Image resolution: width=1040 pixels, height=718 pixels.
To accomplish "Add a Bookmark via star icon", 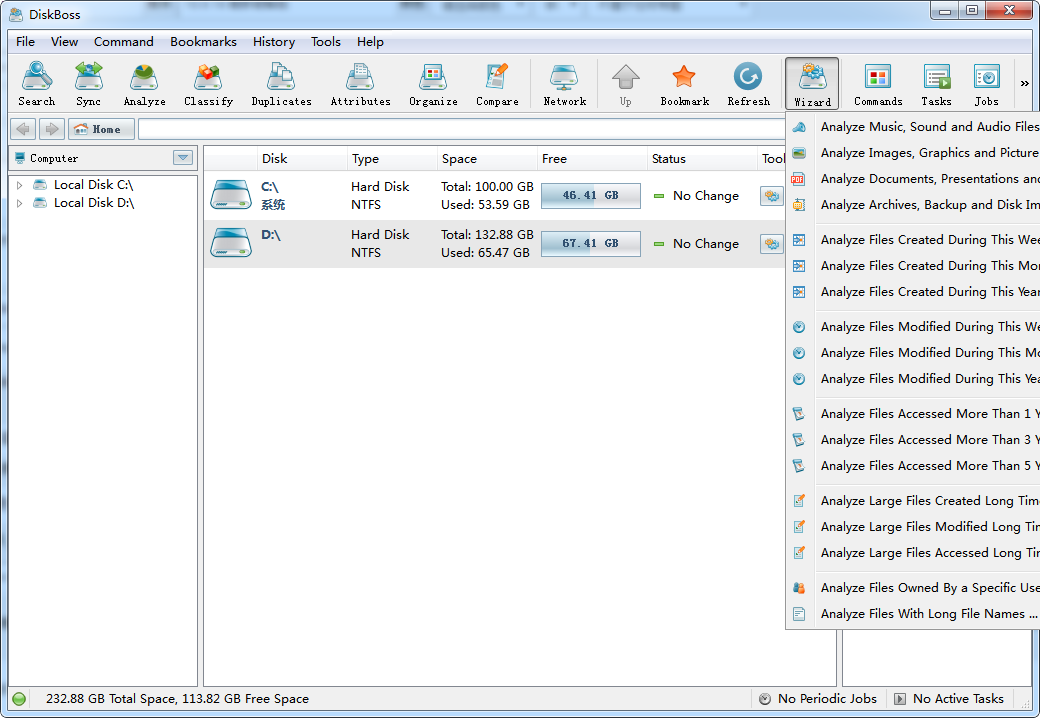I will [x=684, y=84].
